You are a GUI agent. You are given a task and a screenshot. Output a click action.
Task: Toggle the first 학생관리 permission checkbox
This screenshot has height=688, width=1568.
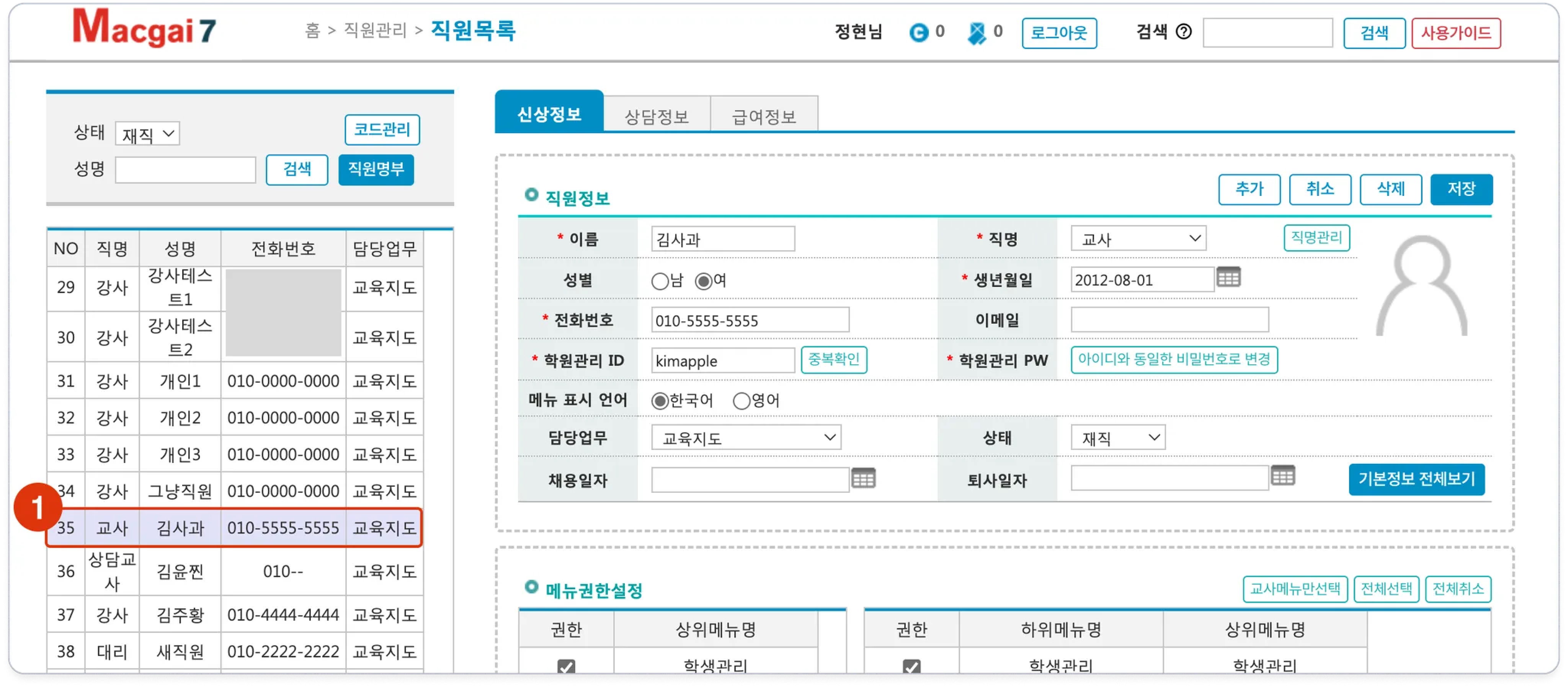coord(566,666)
